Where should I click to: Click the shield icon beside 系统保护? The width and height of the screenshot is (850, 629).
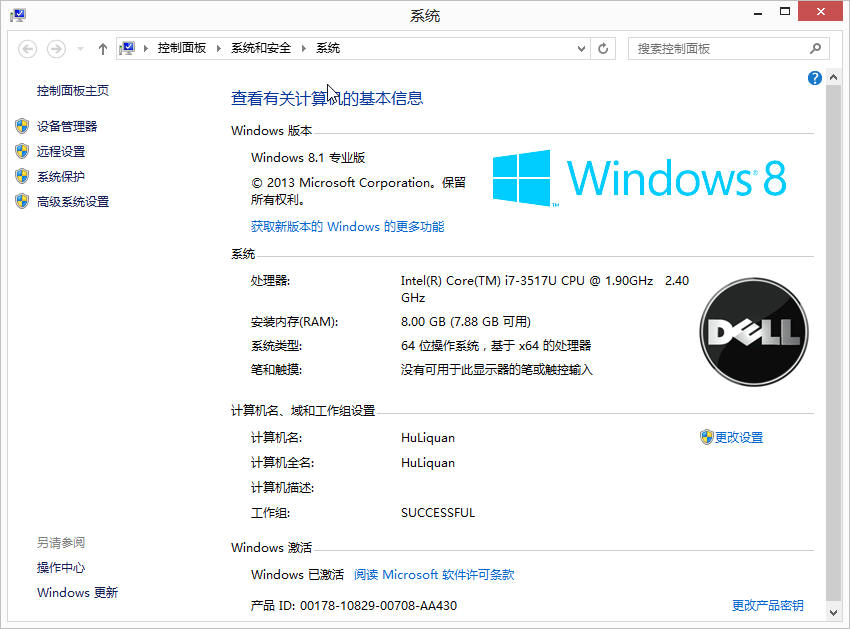click(22, 176)
